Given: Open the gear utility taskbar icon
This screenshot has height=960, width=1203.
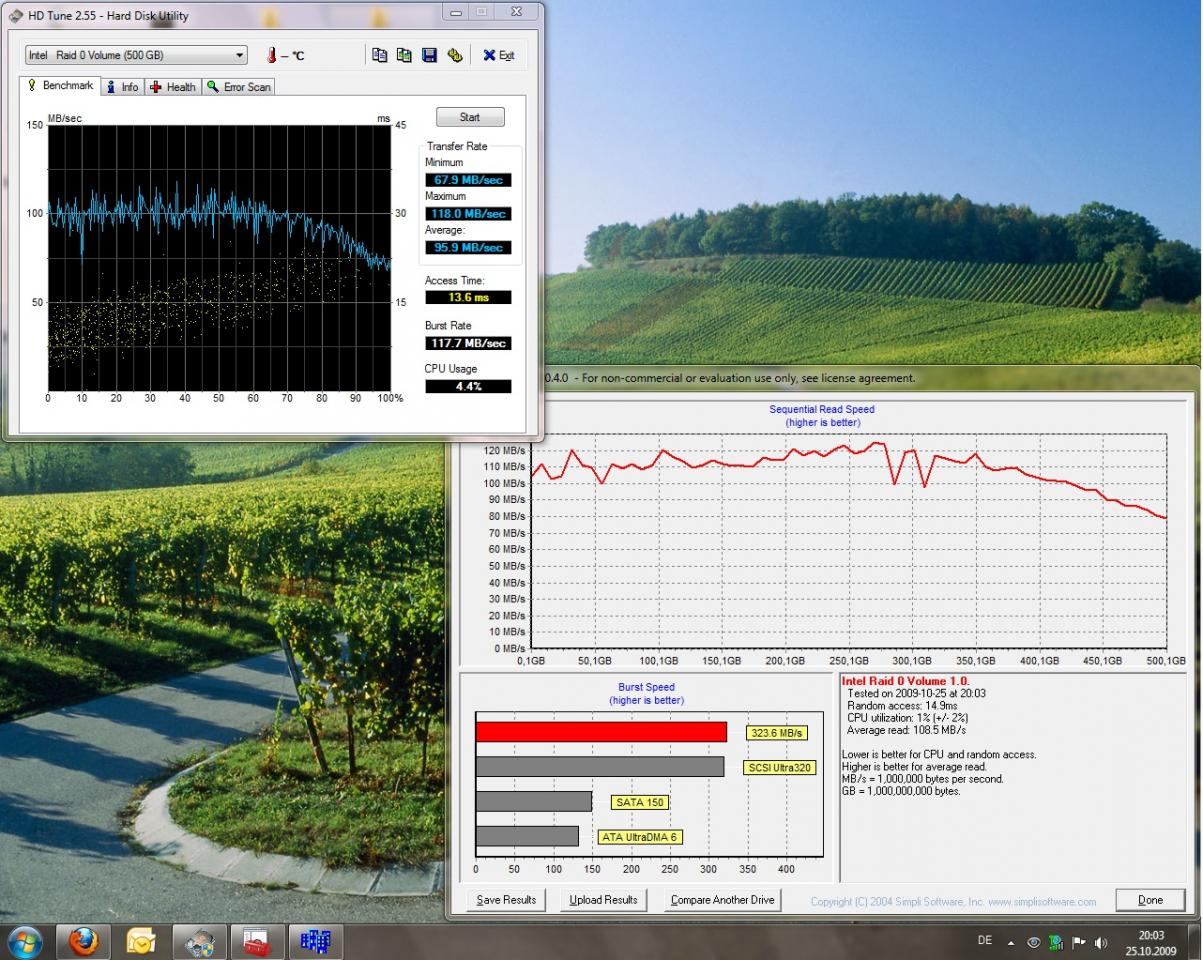Looking at the screenshot, I should (x=199, y=942).
